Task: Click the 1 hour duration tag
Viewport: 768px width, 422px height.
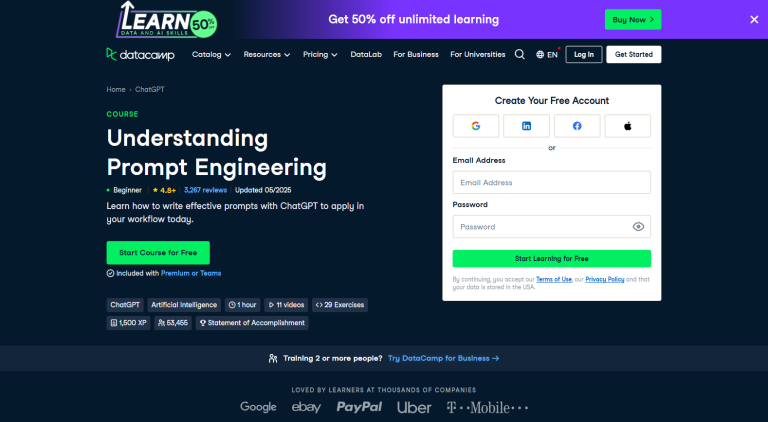Action: click(242, 305)
